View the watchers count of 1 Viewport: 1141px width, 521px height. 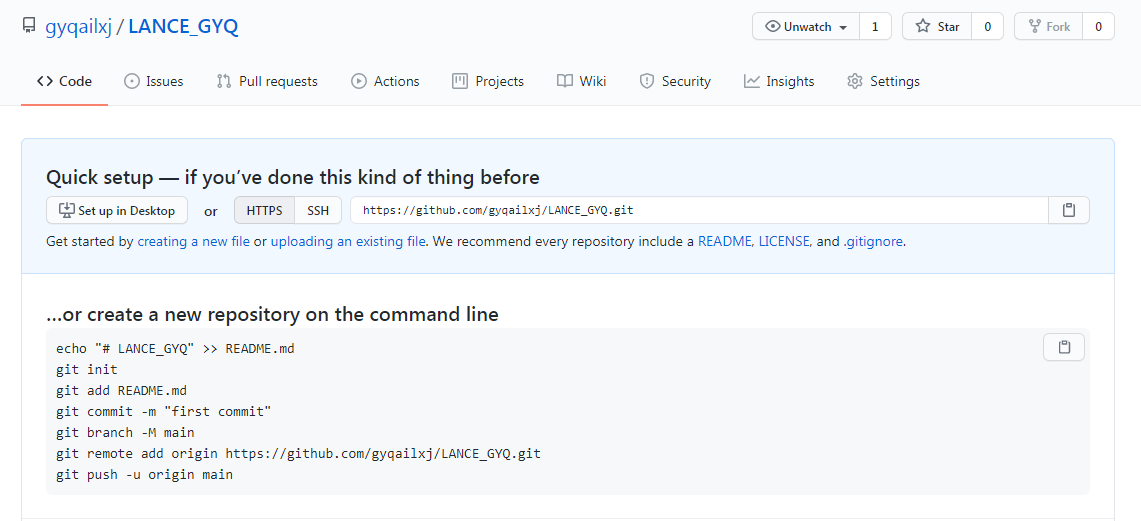pyautogui.click(x=875, y=27)
